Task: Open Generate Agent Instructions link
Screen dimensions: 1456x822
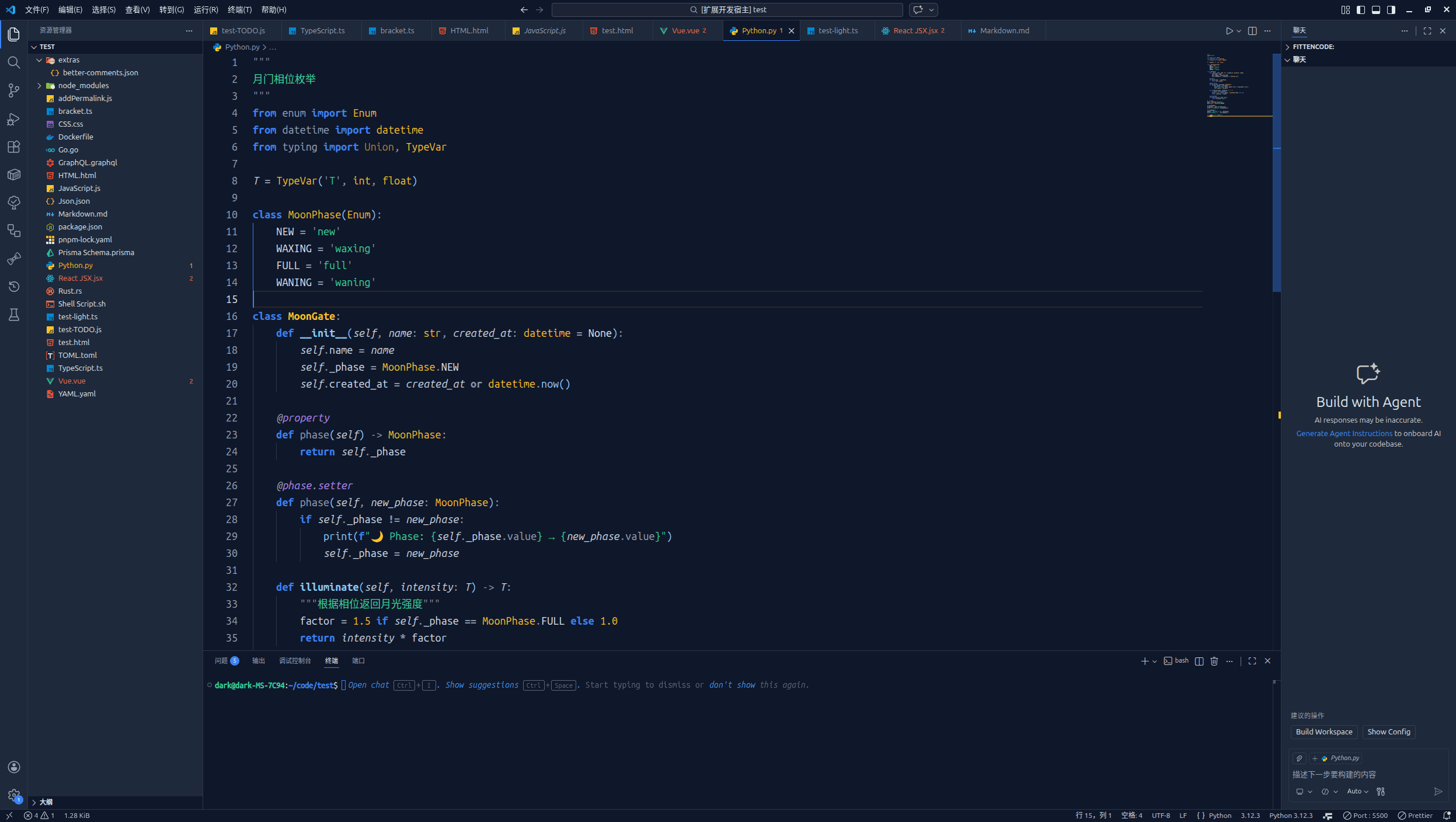Action: click(1344, 434)
